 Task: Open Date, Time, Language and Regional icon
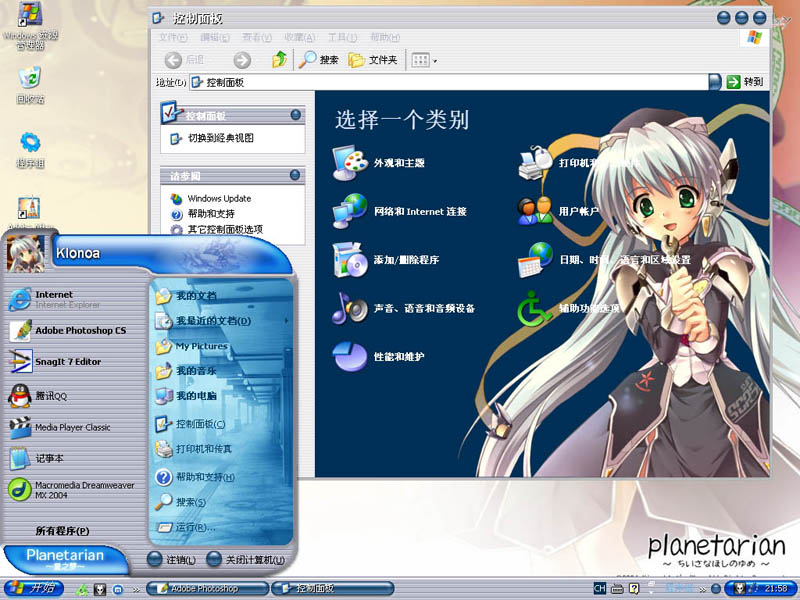(535, 260)
